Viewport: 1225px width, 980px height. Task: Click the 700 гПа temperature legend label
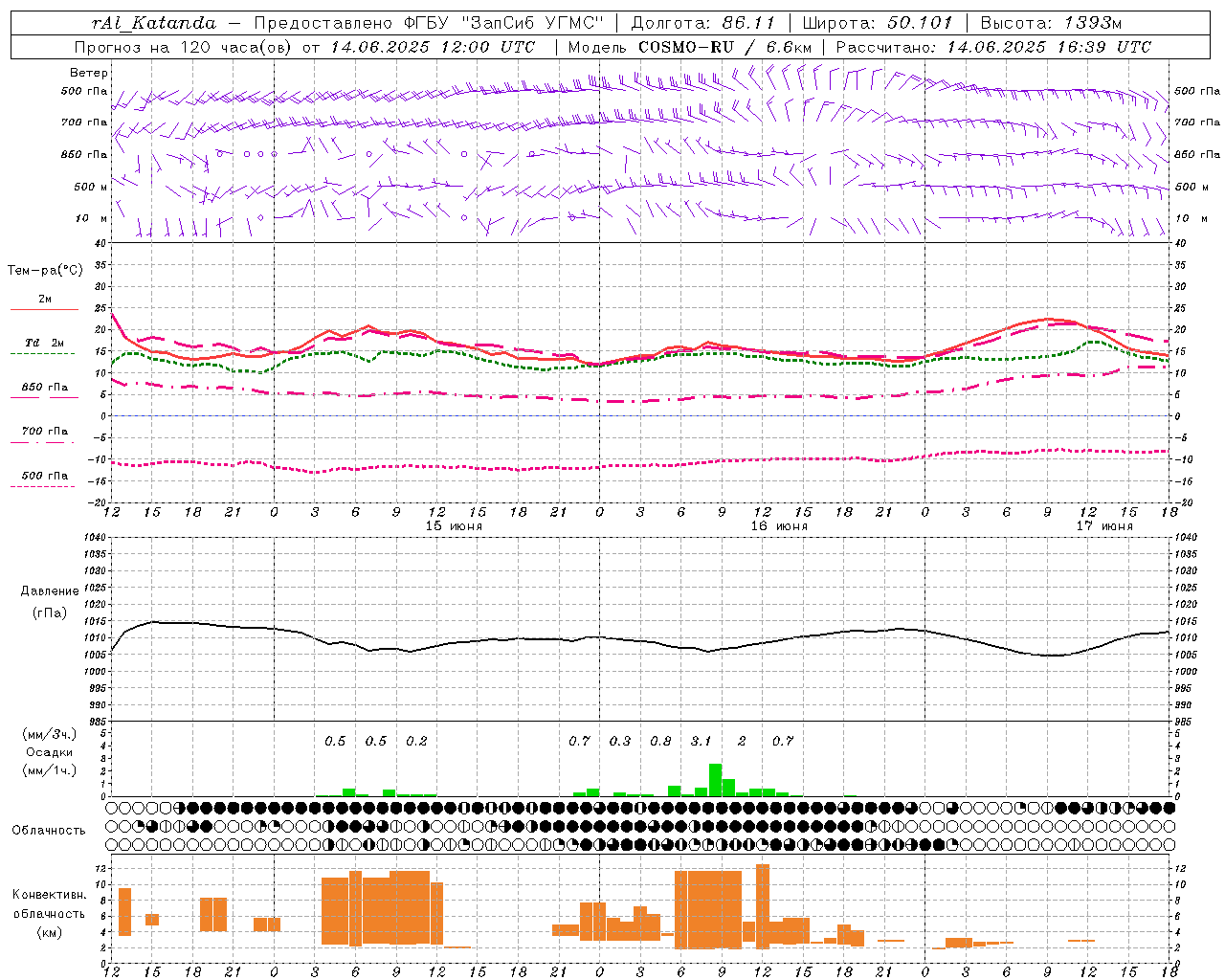pos(45,431)
